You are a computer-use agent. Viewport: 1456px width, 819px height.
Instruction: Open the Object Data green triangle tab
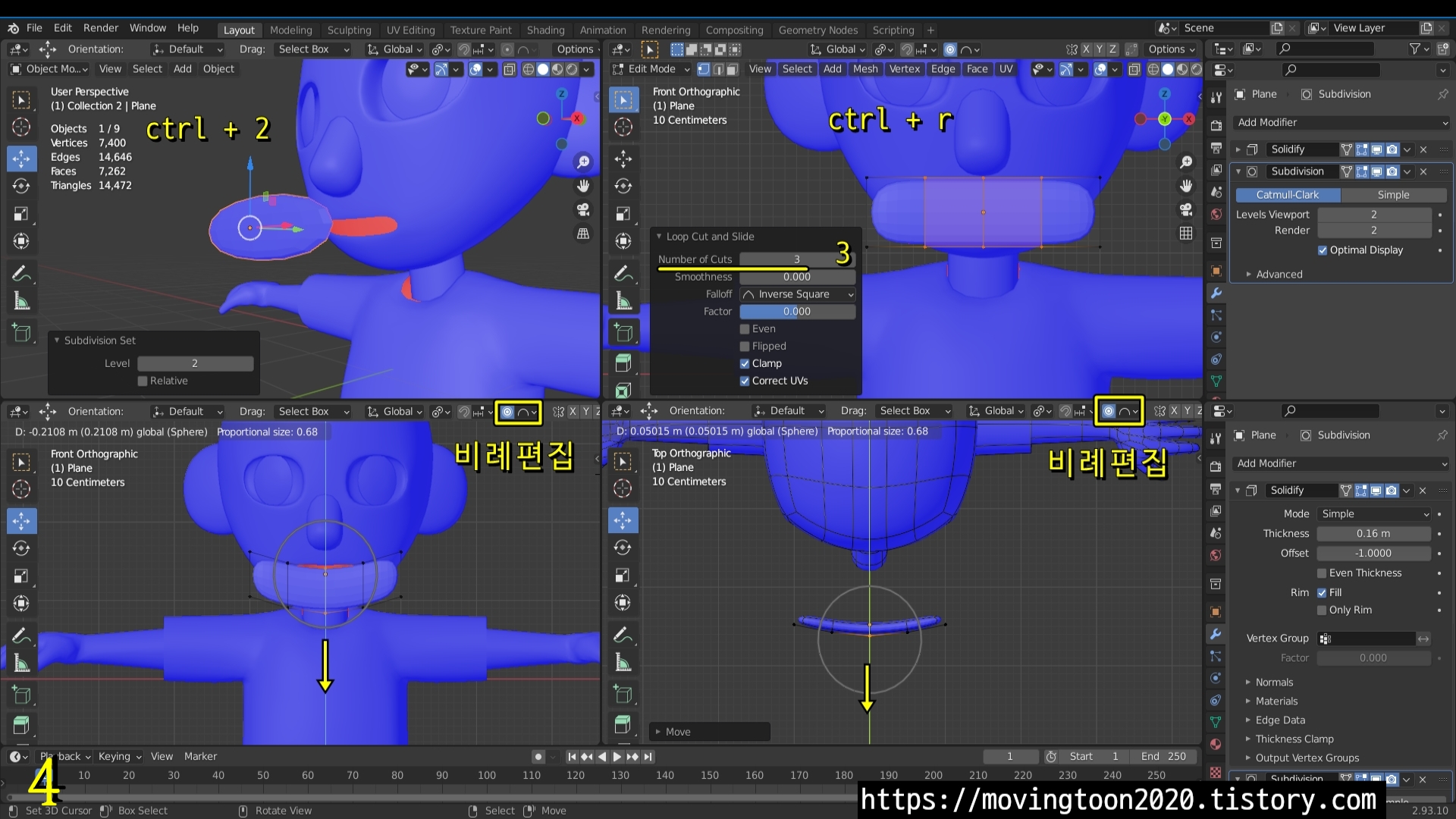pos(1216,381)
